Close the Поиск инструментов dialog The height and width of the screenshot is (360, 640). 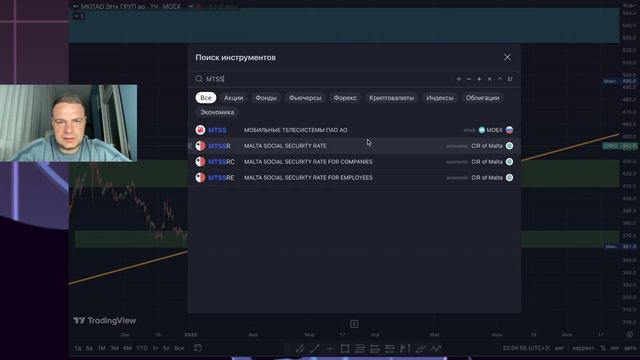[507, 58]
